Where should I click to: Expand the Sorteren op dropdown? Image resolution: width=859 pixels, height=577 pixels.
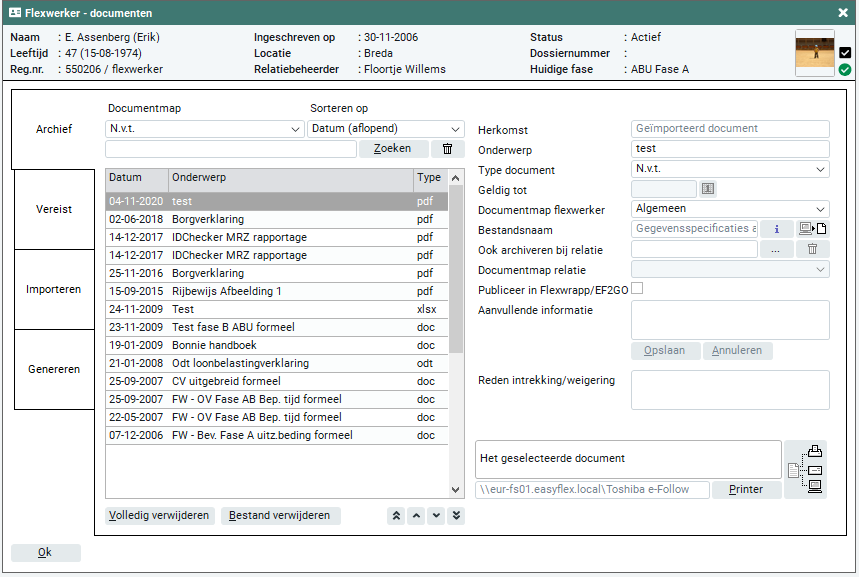pos(386,129)
